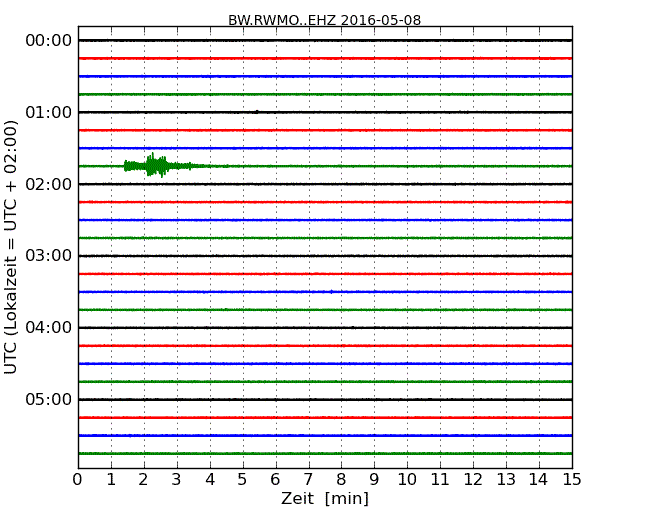Click the 00:00 time label
Screen dimensions: 650x520
coord(49,41)
